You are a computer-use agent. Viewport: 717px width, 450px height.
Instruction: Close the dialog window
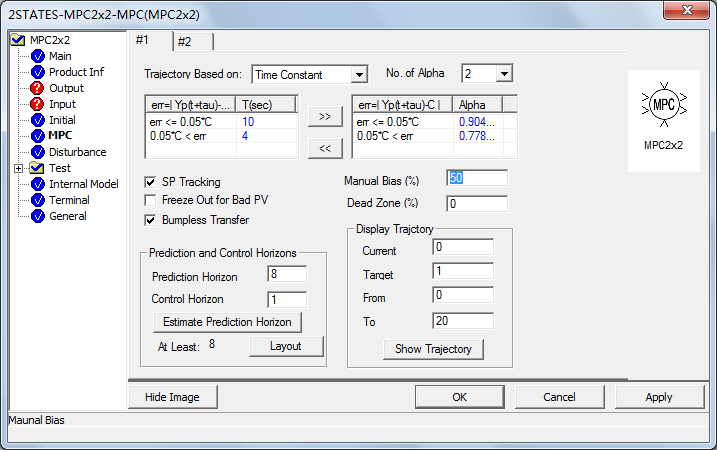[686, 10]
